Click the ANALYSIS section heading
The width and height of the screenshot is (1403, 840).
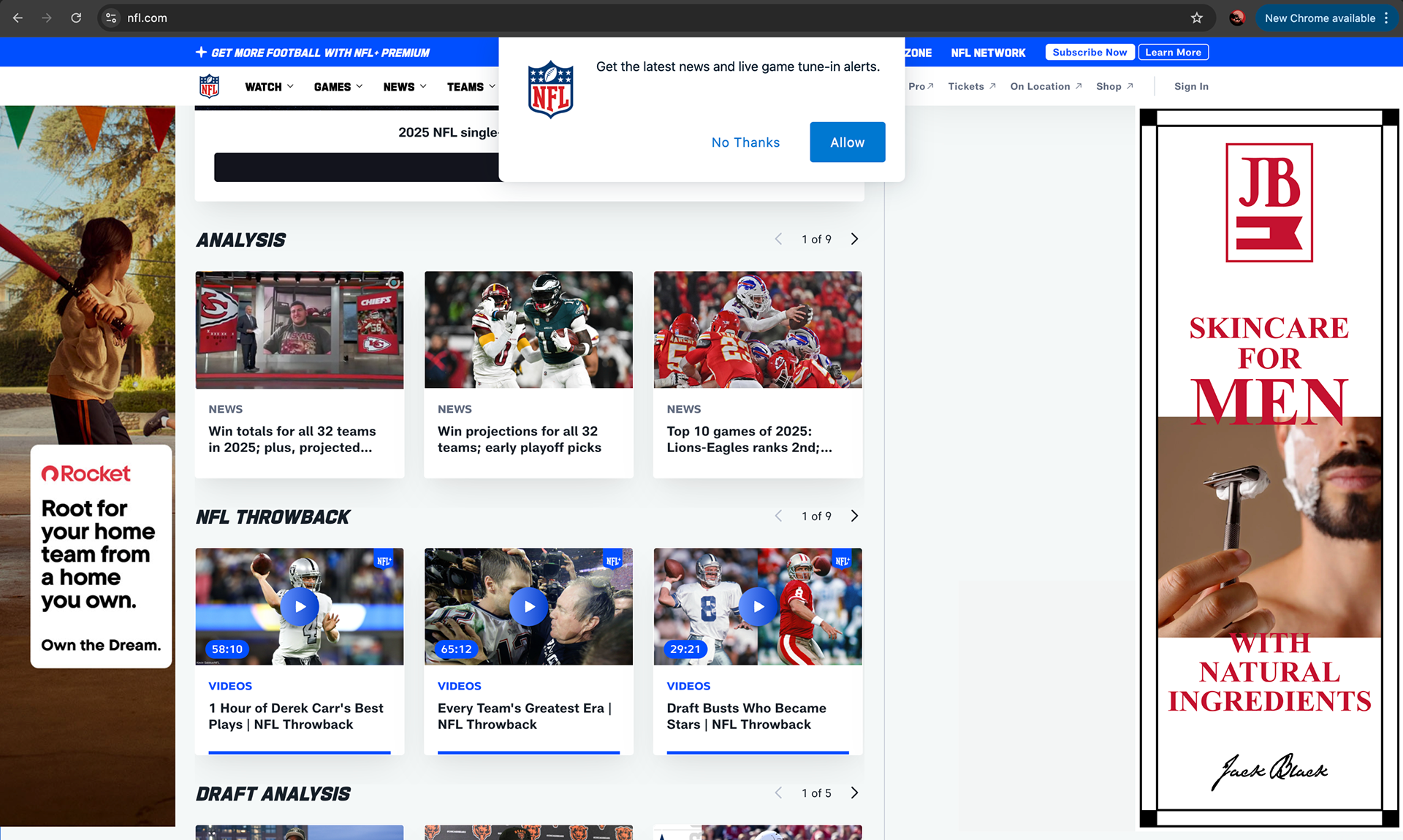240,240
